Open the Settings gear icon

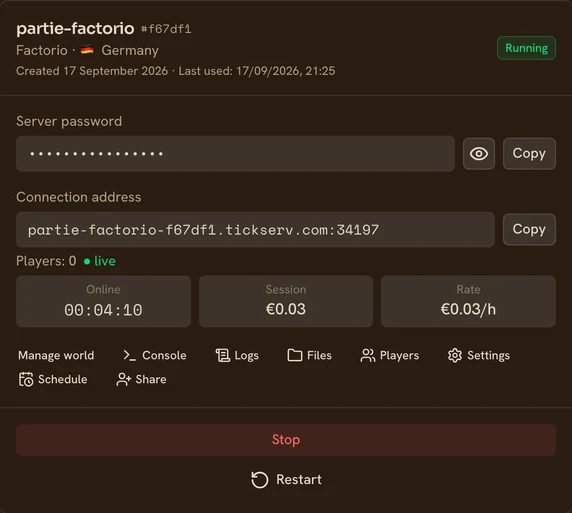pyautogui.click(x=455, y=355)
